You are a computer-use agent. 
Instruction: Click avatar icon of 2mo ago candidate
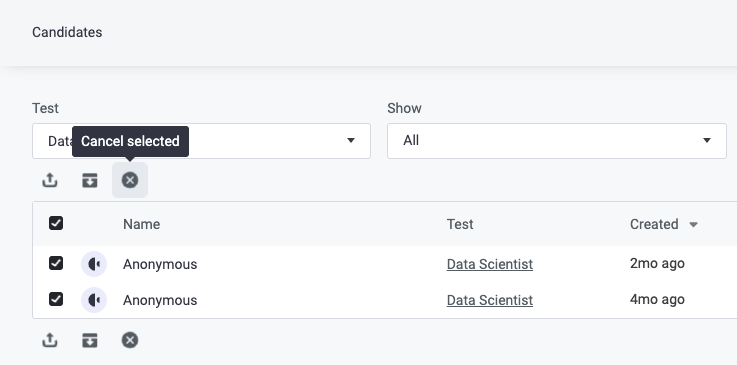coord(94,264)
